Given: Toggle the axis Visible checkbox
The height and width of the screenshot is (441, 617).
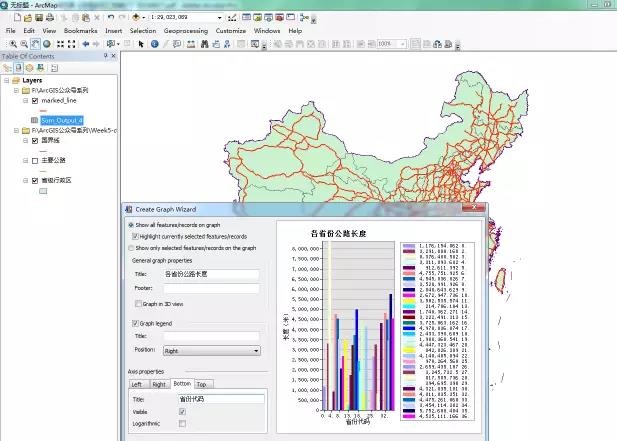Looking at the screenshot, I should [182, 411].
